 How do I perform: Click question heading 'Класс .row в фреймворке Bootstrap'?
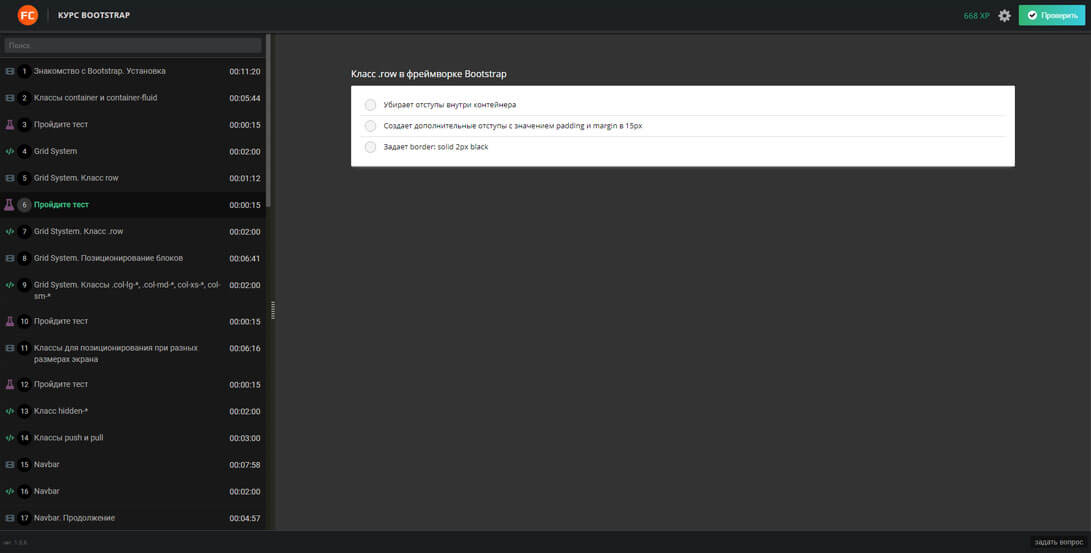[429, 74]
